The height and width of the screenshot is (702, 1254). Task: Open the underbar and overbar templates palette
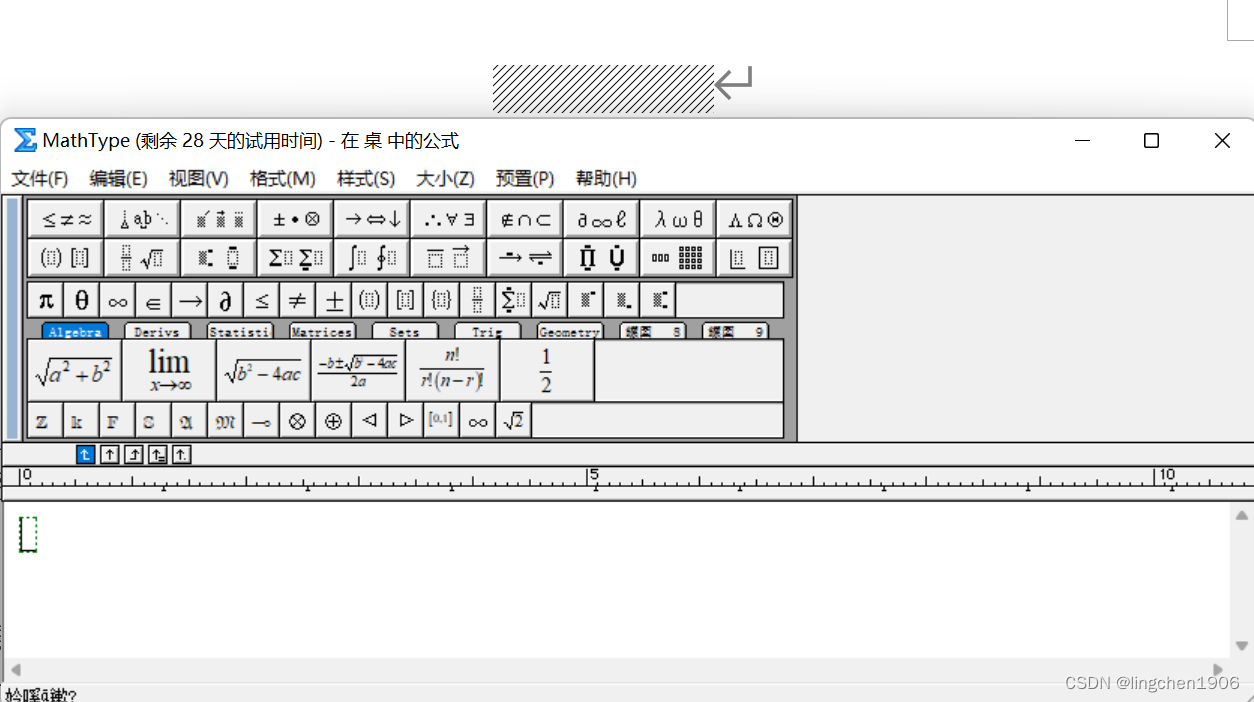click(x=449, y=258)
